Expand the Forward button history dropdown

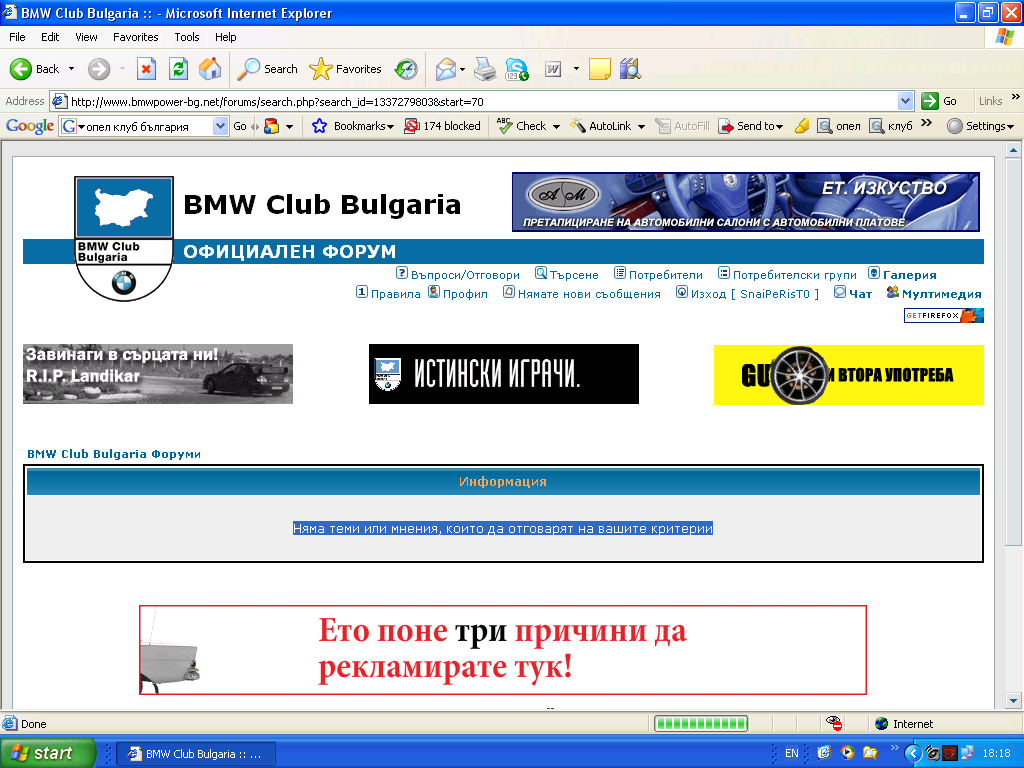click(x=122, y=69)
